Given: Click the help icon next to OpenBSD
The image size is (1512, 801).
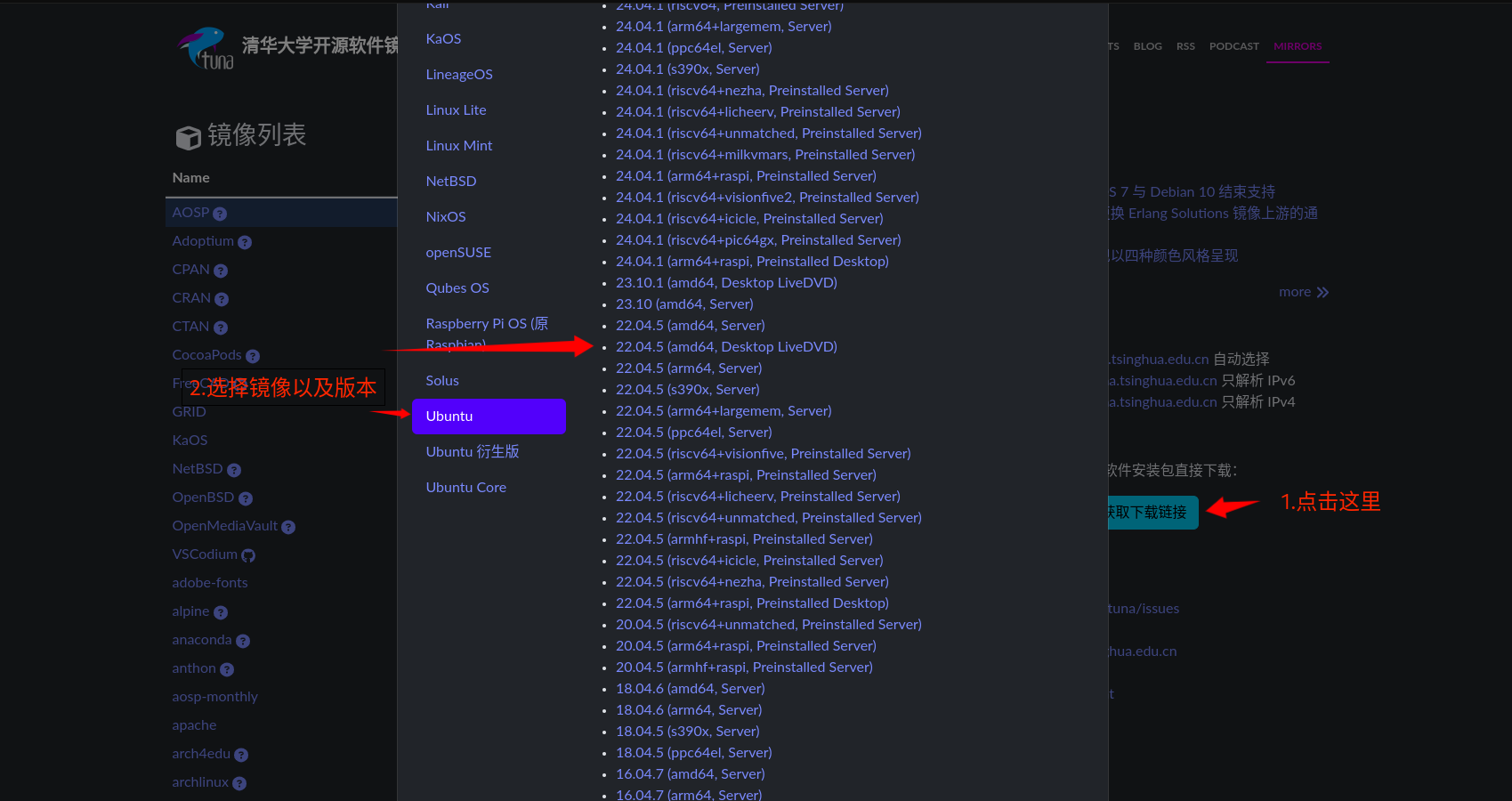Looking at the screenshot, I should (246, 498).
